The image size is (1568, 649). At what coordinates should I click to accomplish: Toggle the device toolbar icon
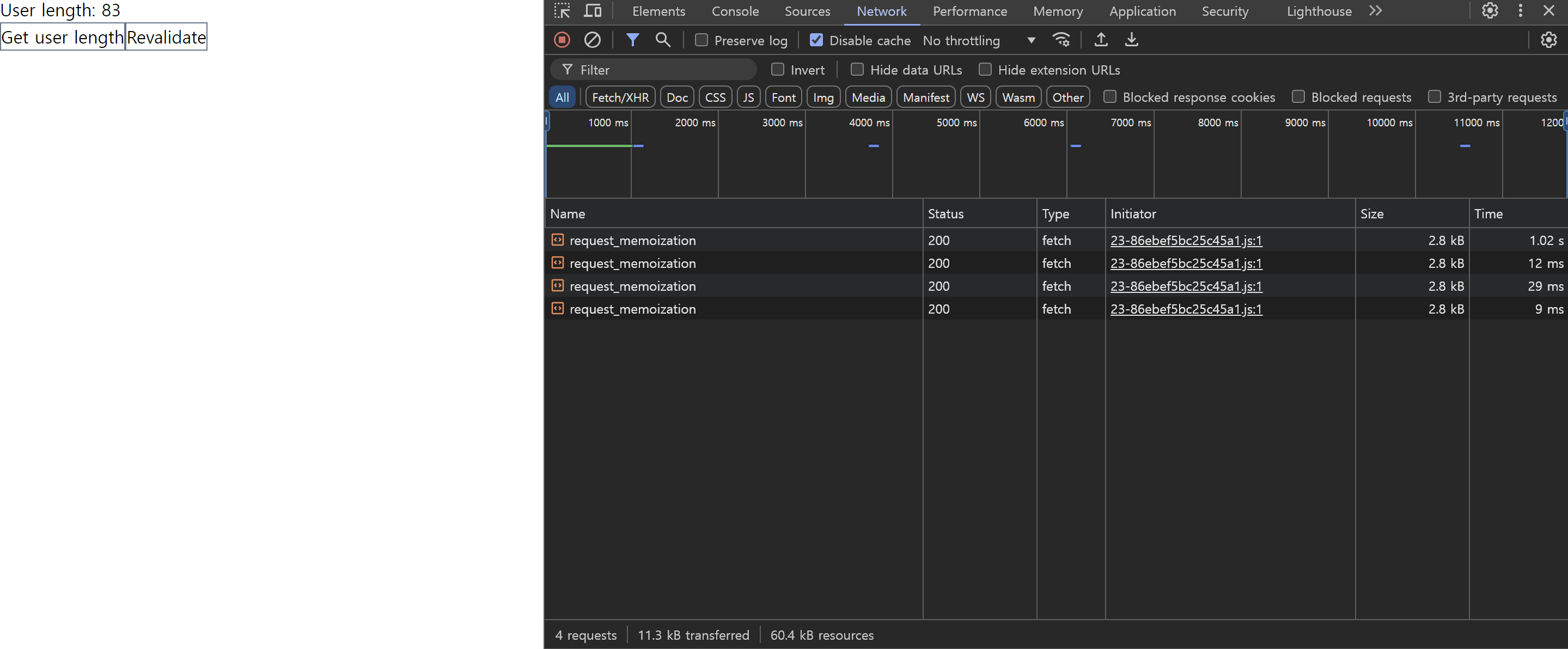coord(592,11)
